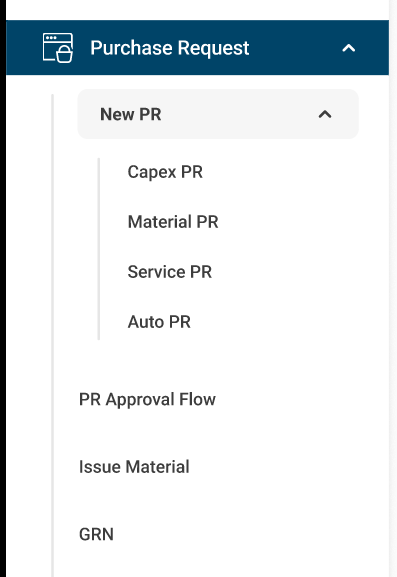Click the word Approval in the sidebar

(x=140, y=400)
